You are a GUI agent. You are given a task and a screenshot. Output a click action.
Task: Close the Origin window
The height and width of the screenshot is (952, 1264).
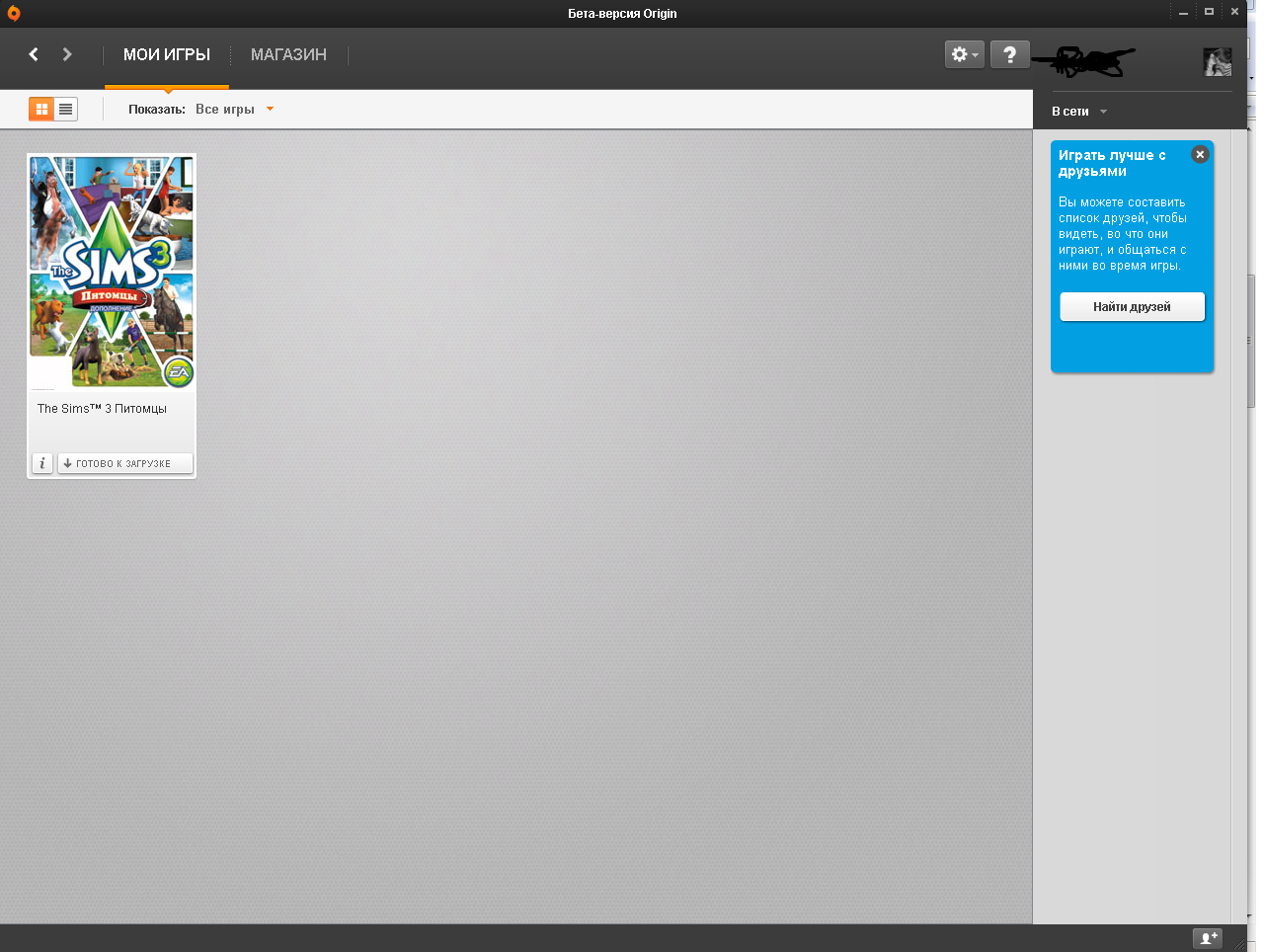click(1234, 12)
